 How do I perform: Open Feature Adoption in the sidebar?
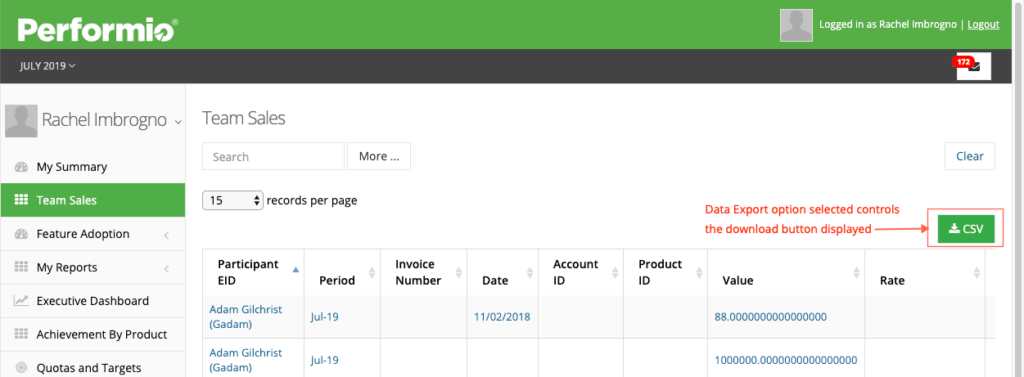93,234
